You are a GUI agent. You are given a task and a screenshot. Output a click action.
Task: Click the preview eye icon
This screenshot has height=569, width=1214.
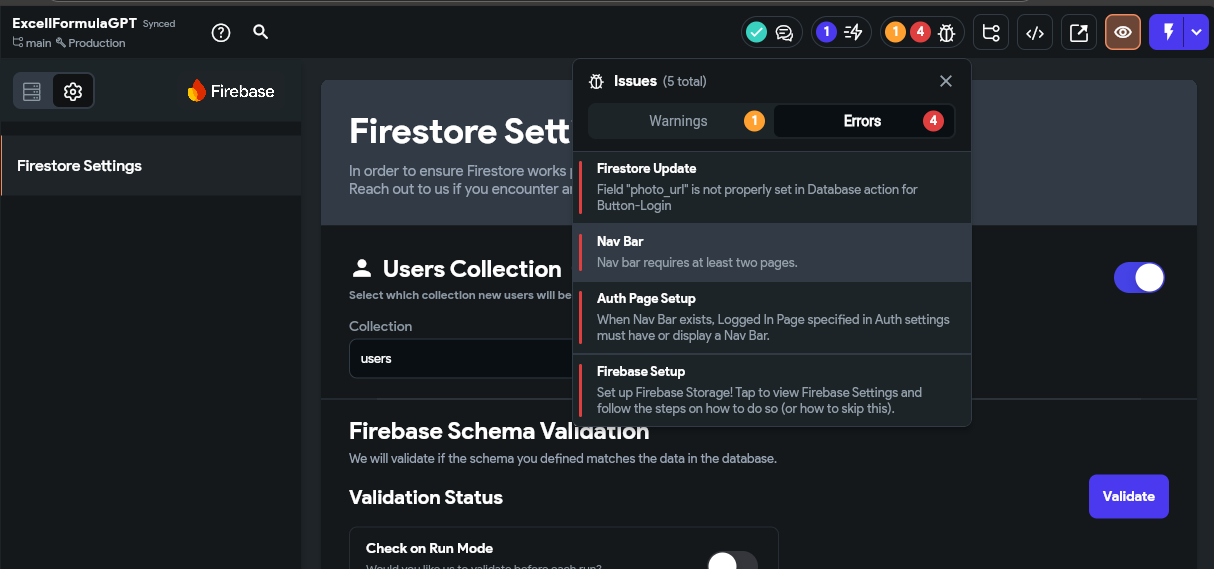click(x=1123, y=33)
